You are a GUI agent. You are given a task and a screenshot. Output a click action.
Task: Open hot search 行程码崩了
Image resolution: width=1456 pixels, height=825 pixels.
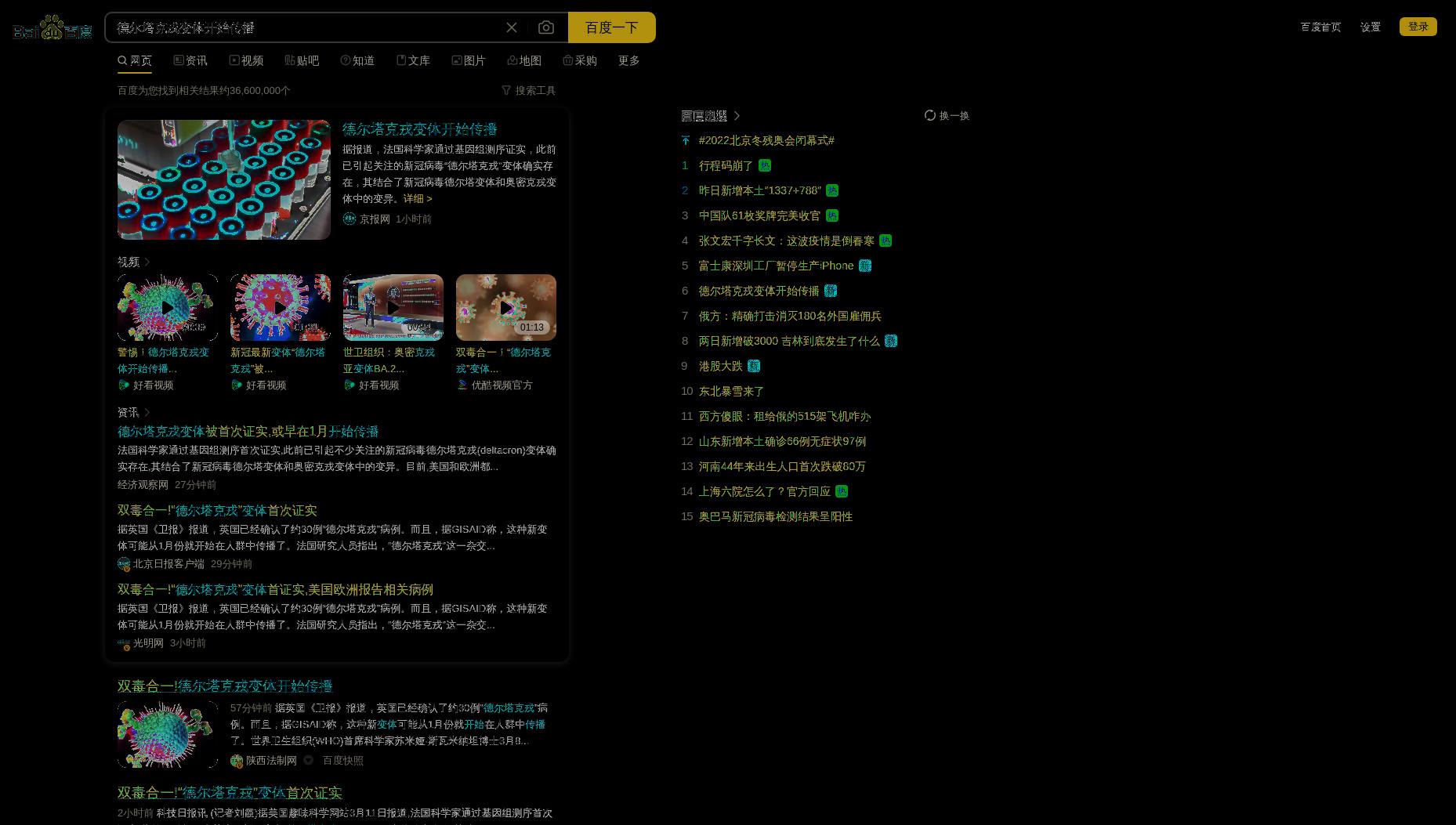(726, 165)
